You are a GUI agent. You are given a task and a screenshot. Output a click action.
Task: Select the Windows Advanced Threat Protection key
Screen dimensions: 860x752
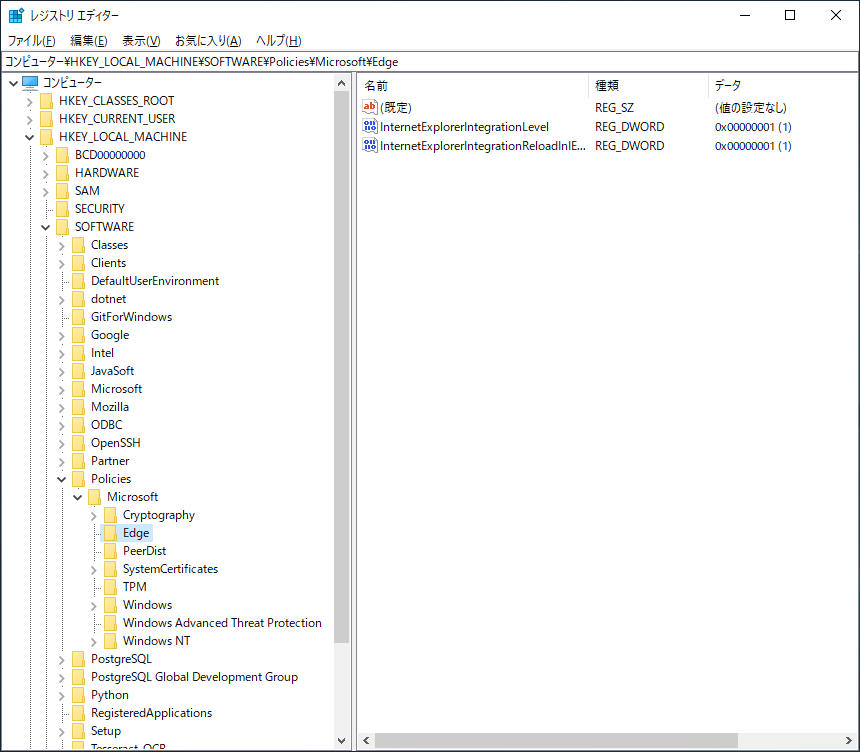pos(222,623)
